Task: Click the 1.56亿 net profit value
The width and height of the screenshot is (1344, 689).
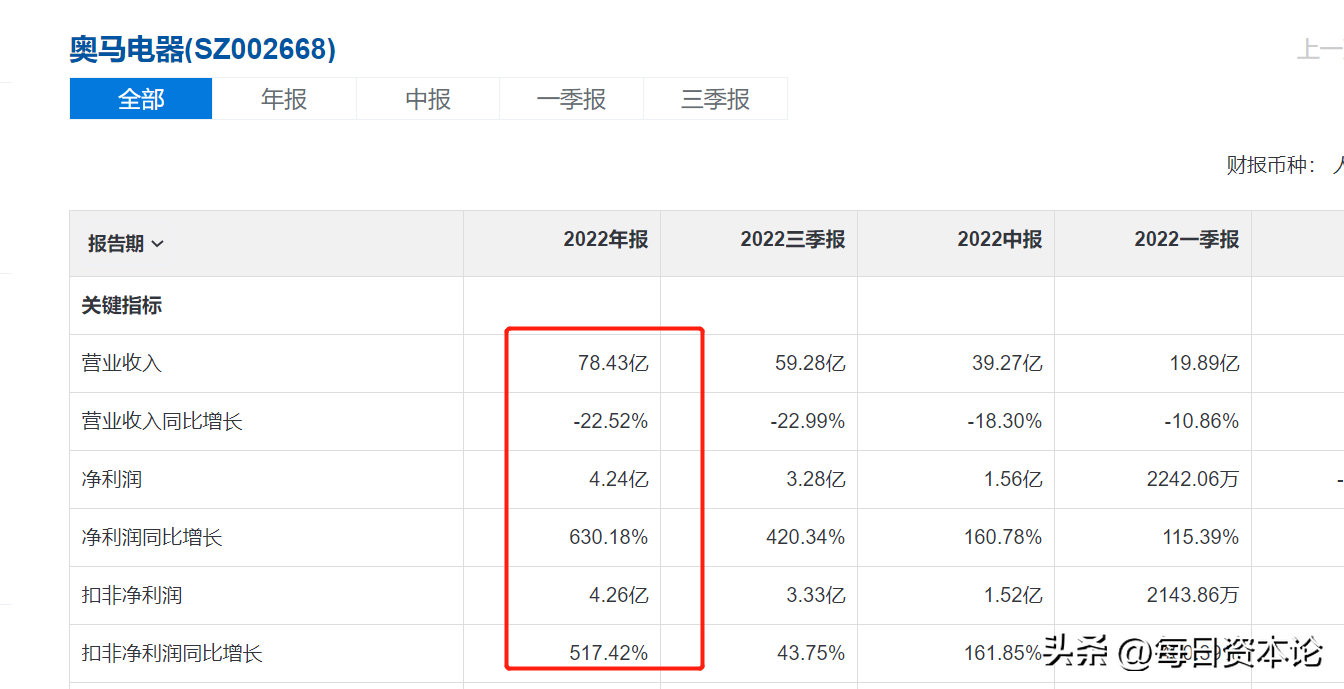Action: click(x=1012, y=479)
